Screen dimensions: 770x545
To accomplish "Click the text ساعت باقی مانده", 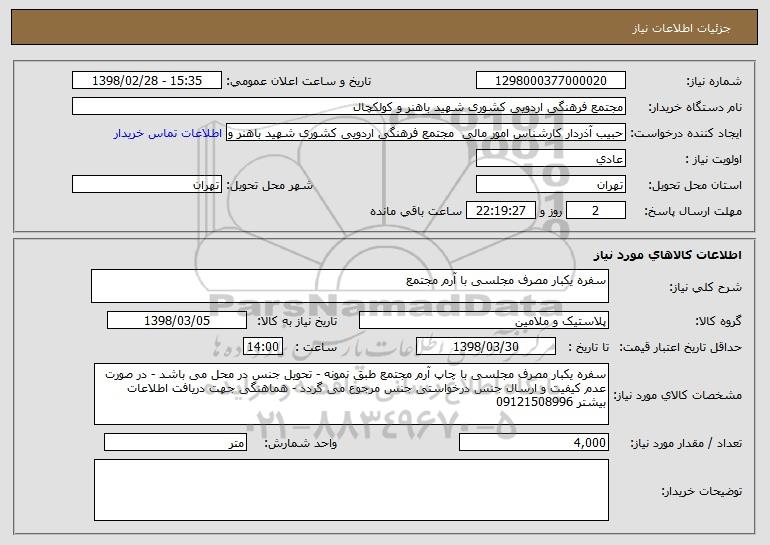I will (415, 211).
